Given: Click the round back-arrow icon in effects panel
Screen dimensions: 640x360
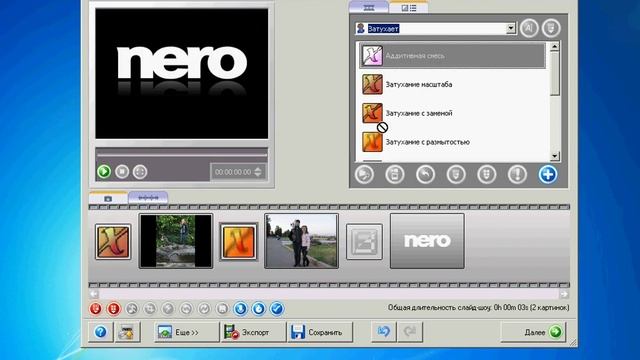Looking at the screenshot, I should [425, 175].
